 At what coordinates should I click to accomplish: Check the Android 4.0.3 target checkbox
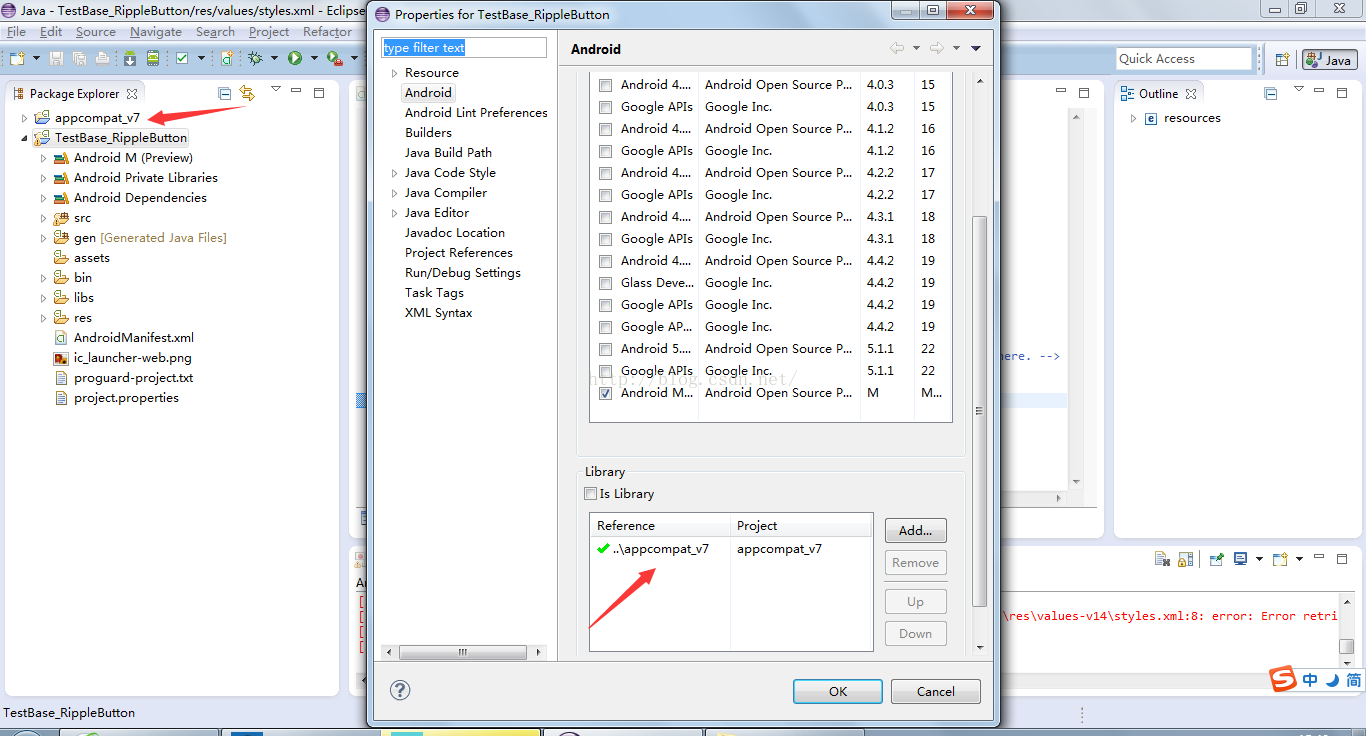[605, 85]
